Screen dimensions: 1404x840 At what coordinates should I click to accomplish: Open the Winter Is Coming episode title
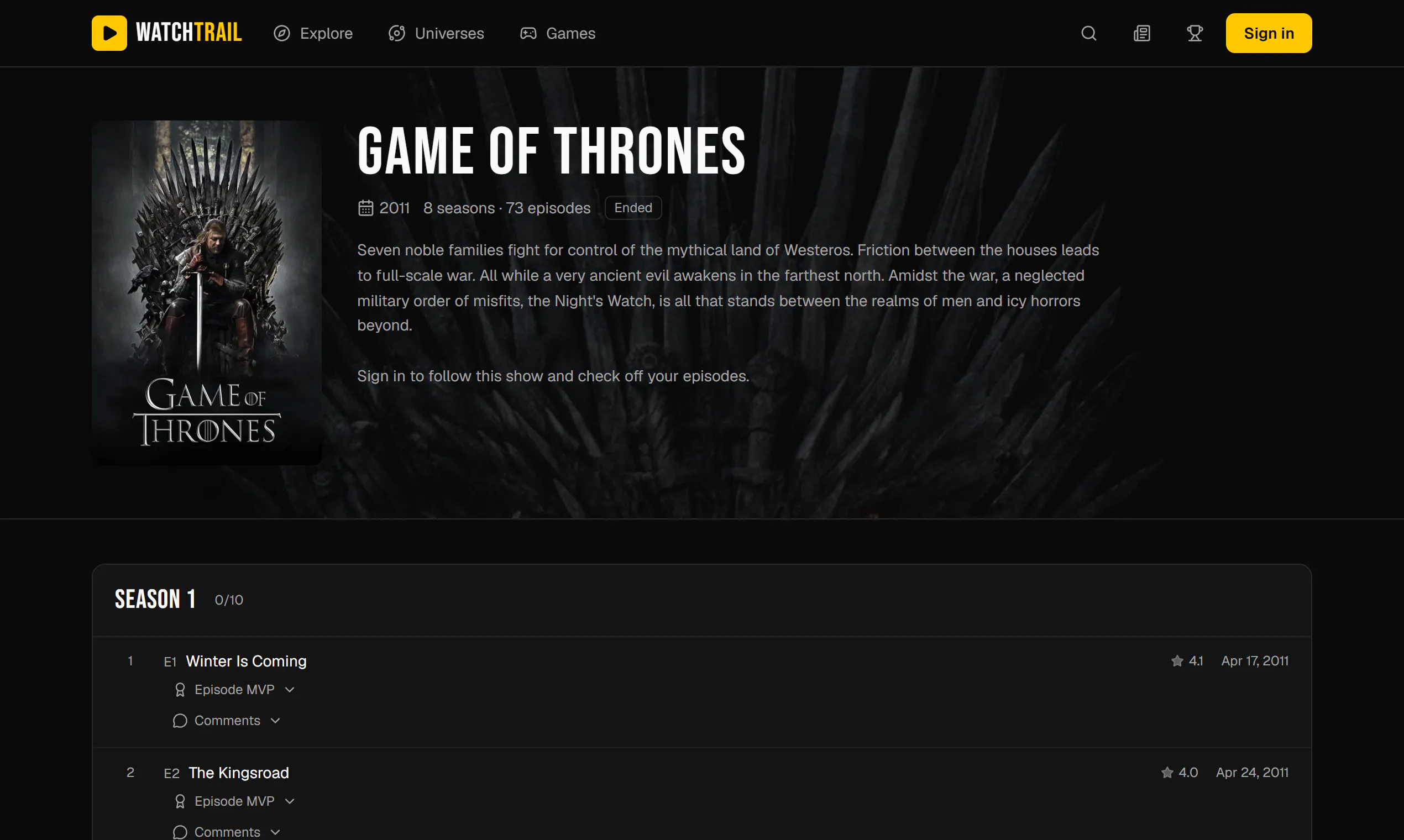tap(247, 661)
